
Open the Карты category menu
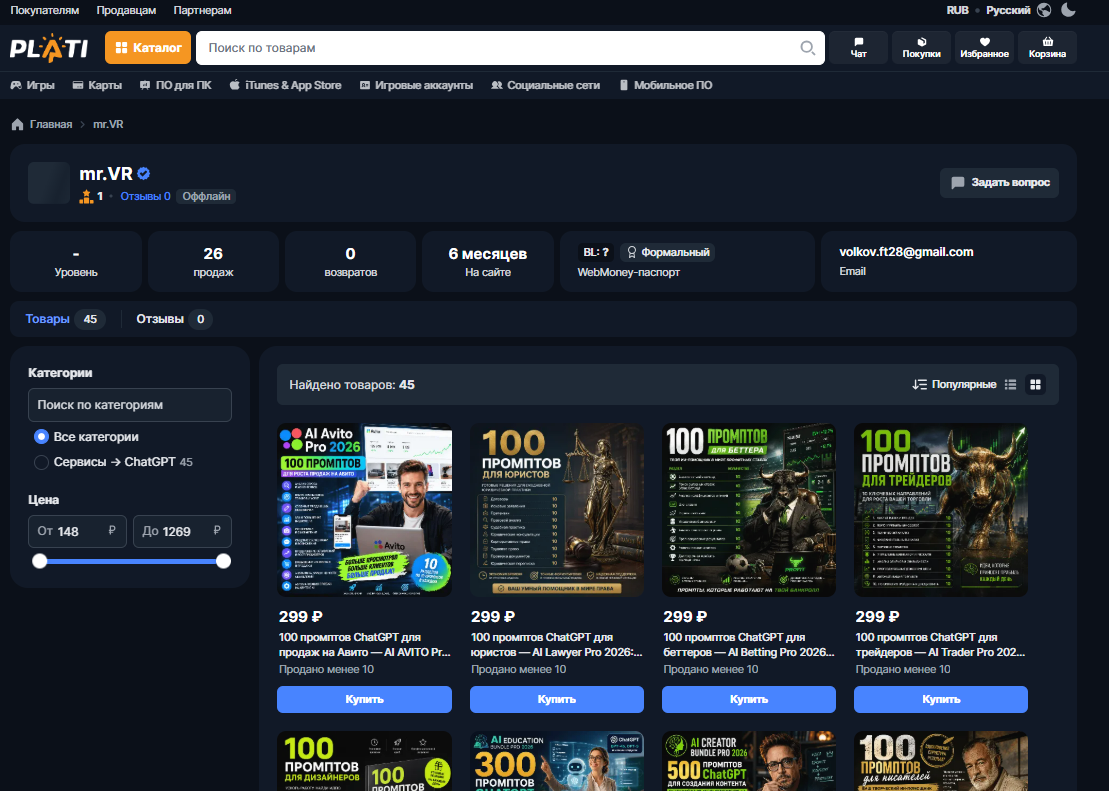(98, 85)
